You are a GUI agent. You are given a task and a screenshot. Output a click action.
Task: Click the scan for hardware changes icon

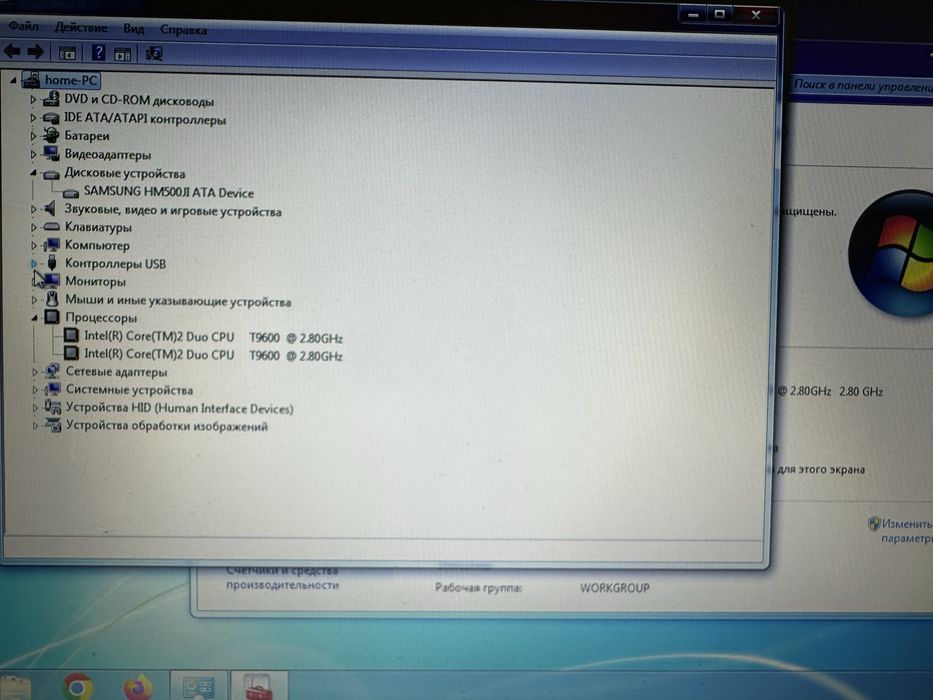(x=154, y=54)
